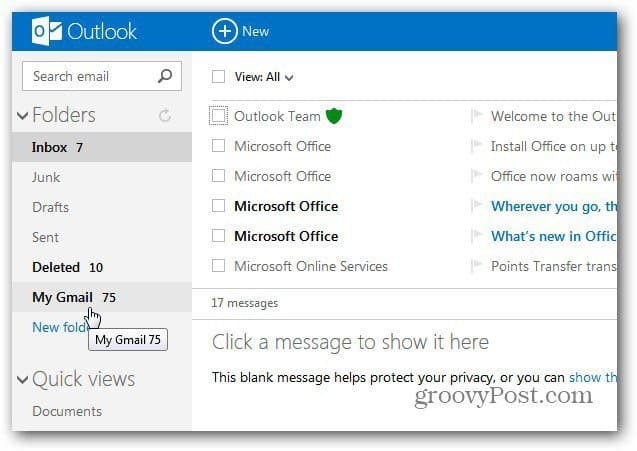Viewport: 637px width, 451px height.
Task: Click the Outlook Team sender name
Action: tap(277, 116)
